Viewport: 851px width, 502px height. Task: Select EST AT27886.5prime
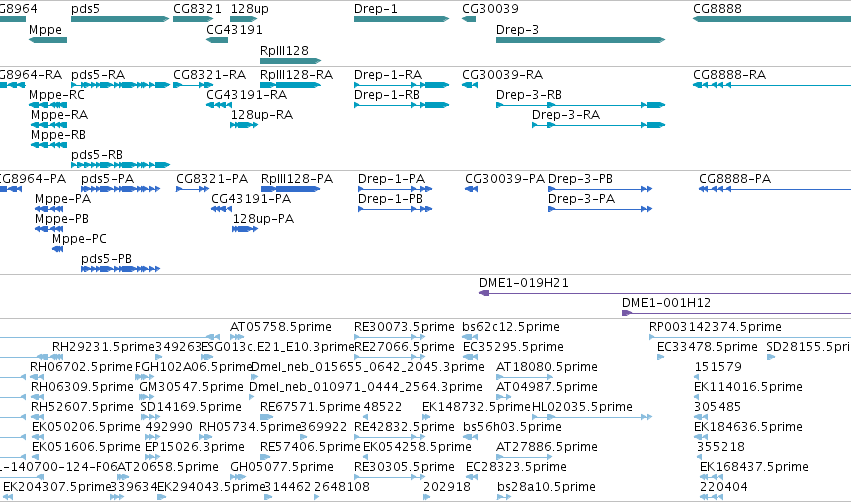pos(524,458)
